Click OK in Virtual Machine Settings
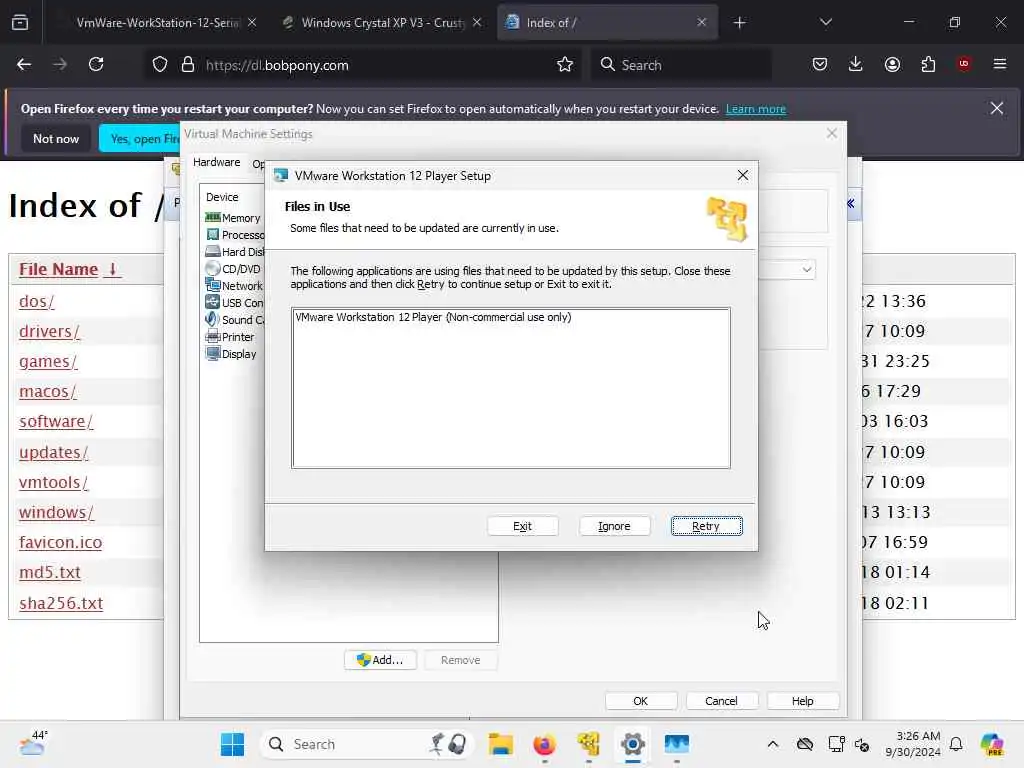 coord(641,701)
